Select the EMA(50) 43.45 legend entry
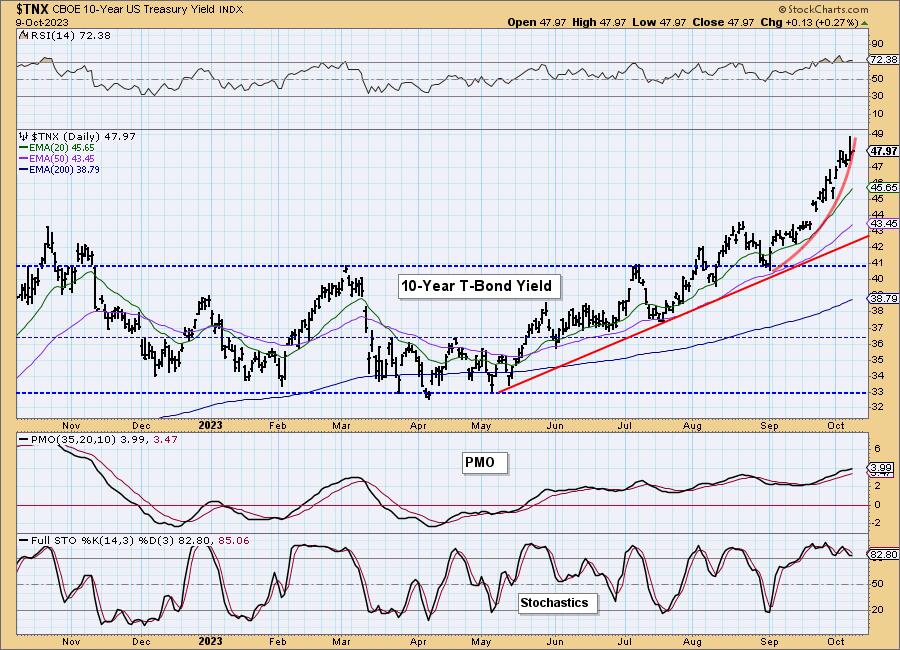 tap(56, 158)
